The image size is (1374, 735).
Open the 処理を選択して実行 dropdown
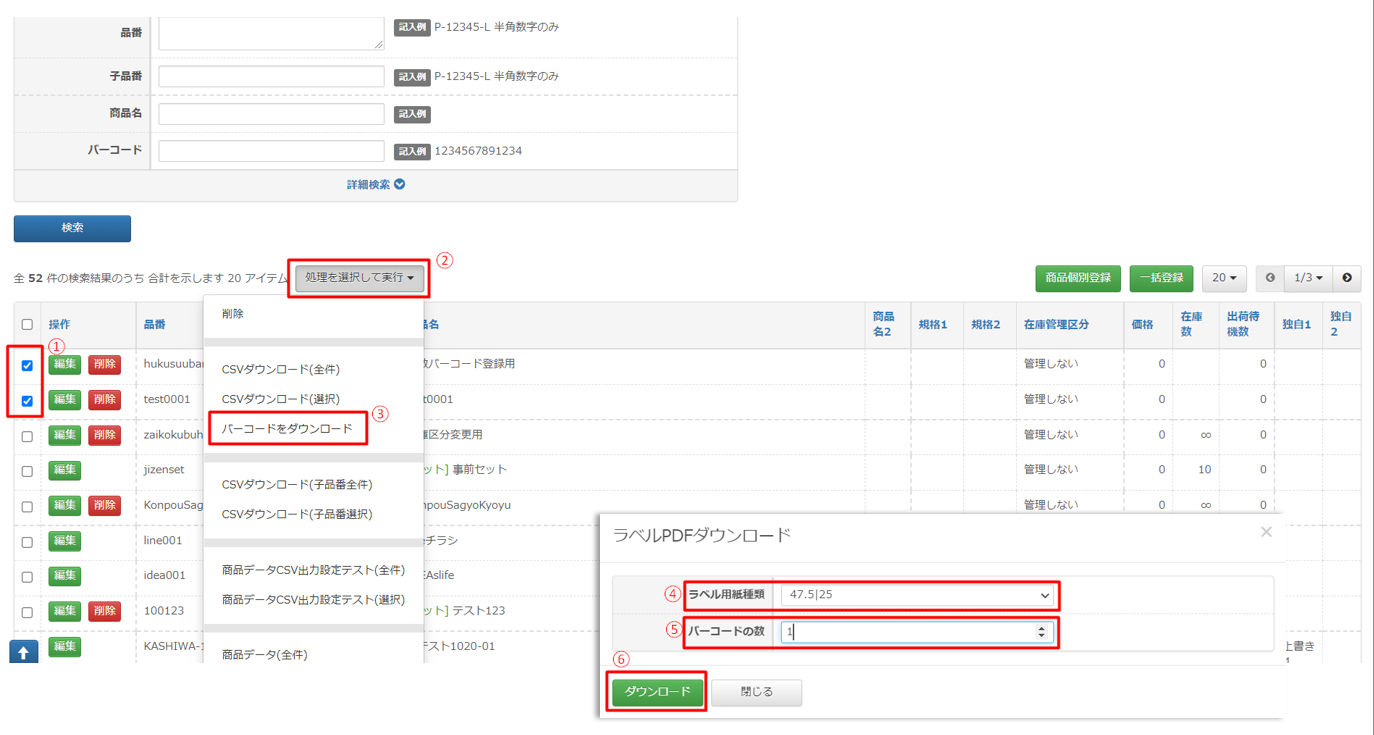coord(359,278)
